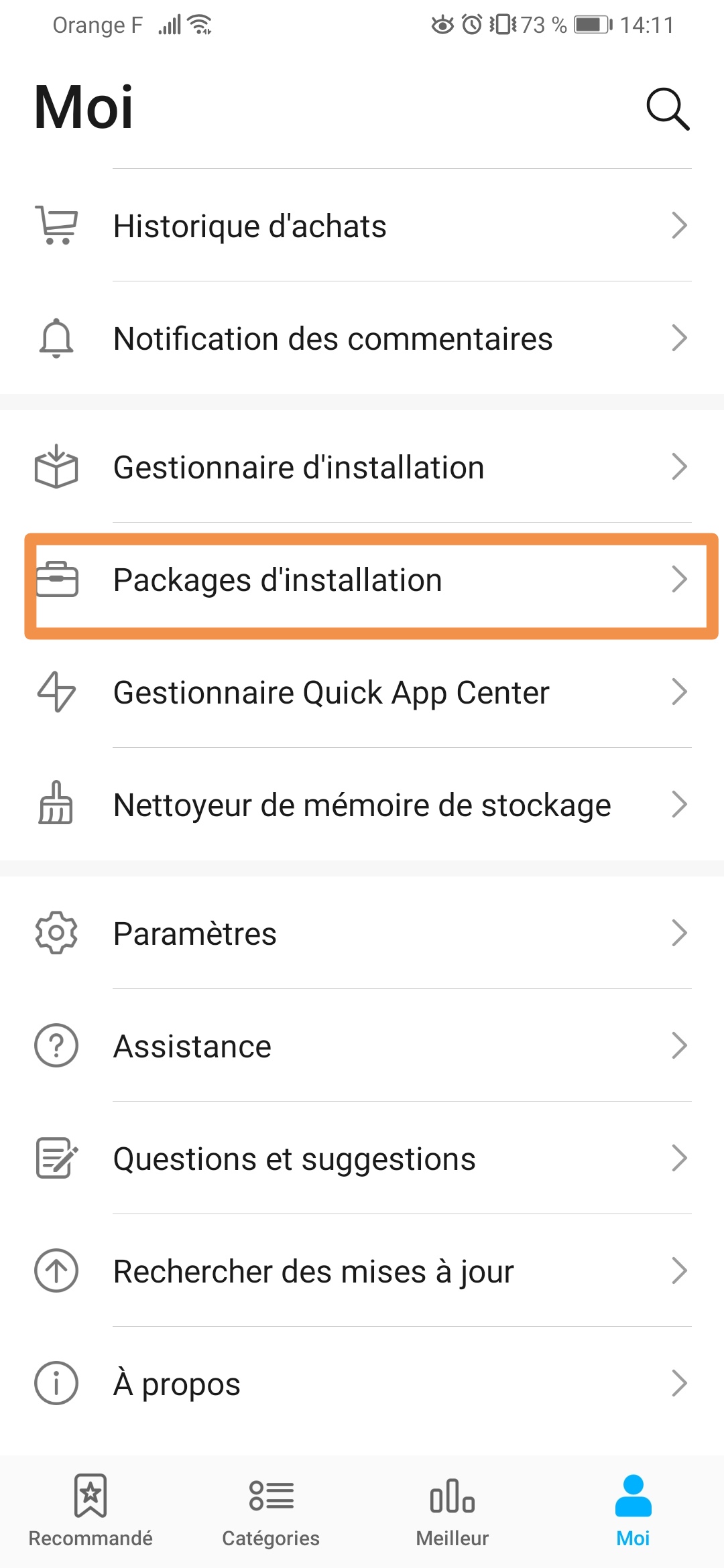Tap the storage cleaner broom icon
The image size is (724, 1568).
[56, 804]
